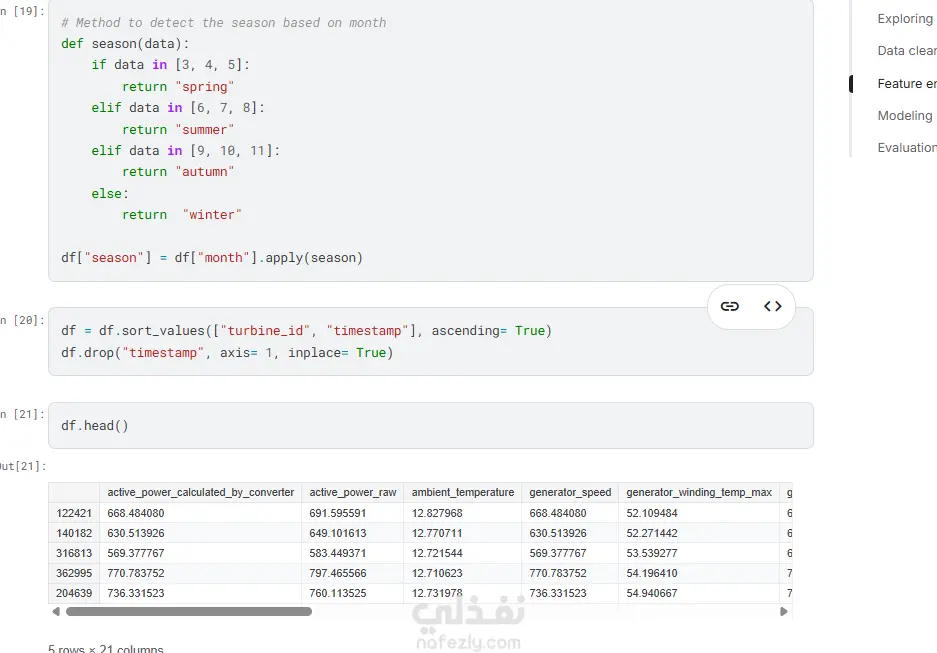
Task: Click the value 12.721544
Action: (437, 553)
